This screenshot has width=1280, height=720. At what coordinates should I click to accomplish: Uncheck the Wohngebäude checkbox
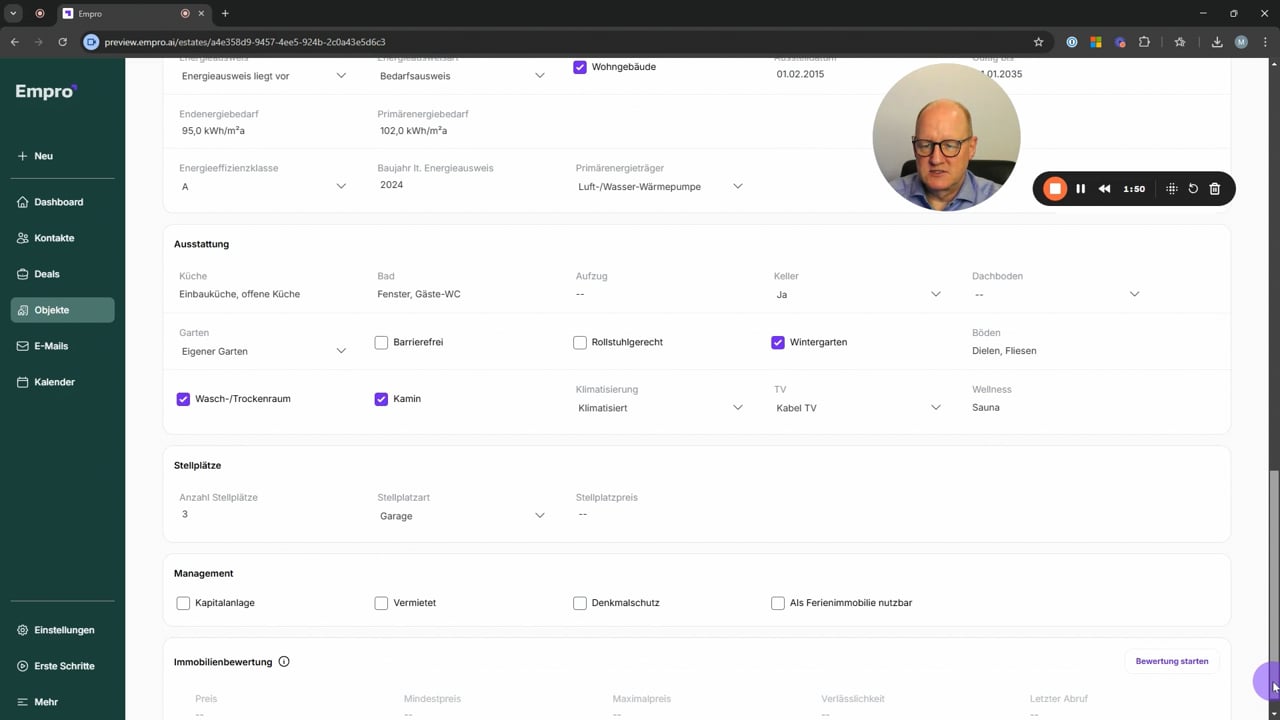[x=580, y=67]
